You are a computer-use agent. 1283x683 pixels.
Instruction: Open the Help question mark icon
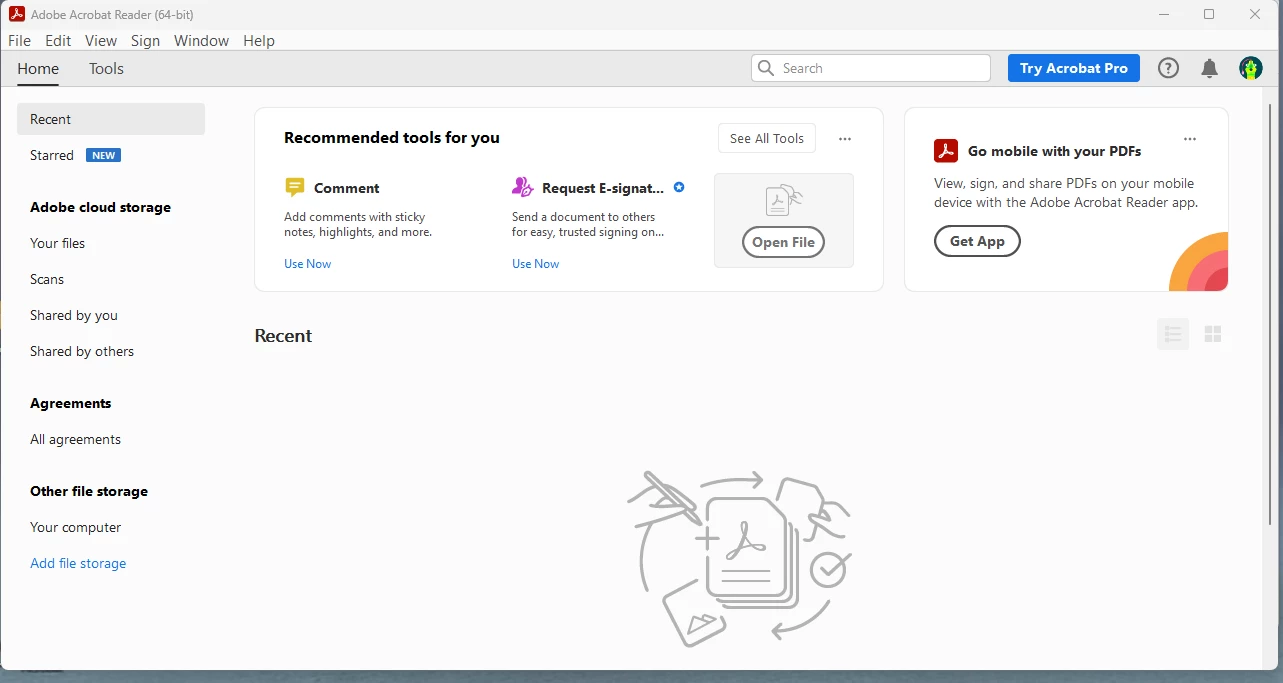point(1168,68)
